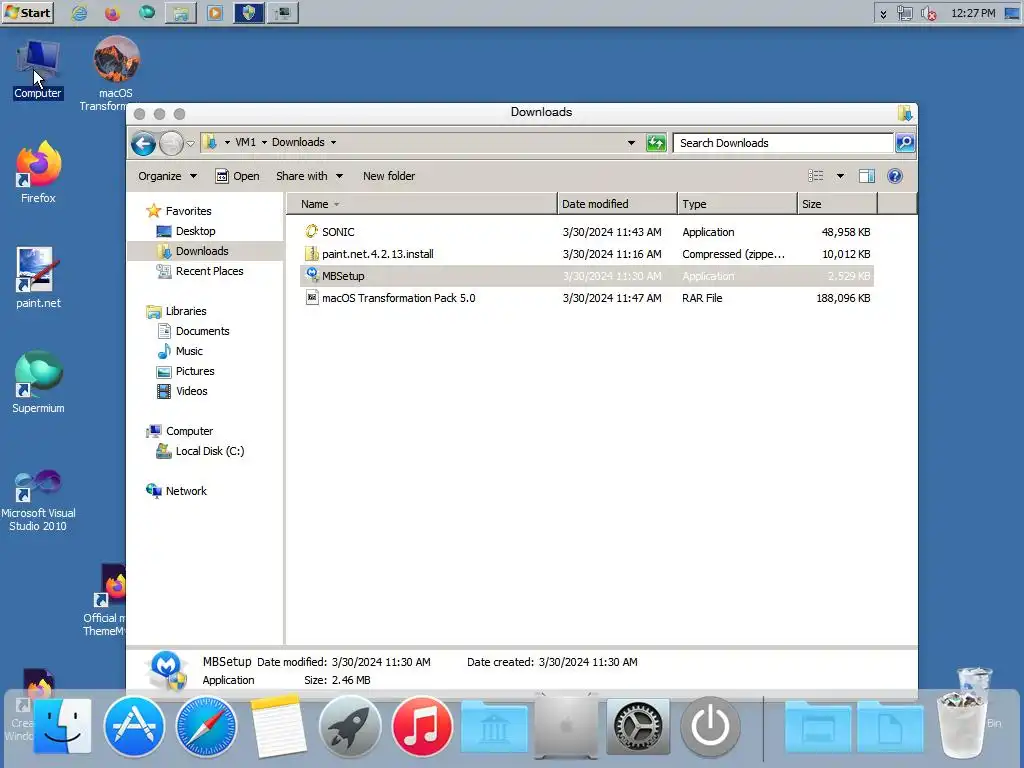Click Open toolbar button

[238, 176]
